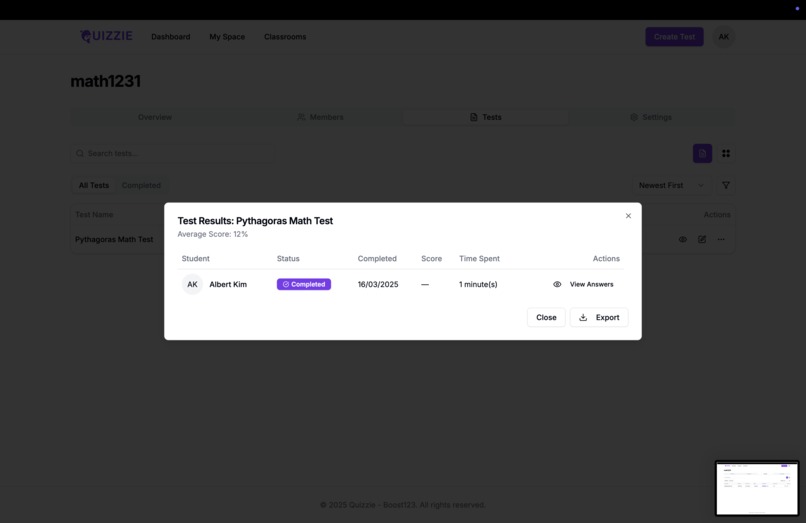Open the Newest First sort dropdown
This screenshot has width=806, height=523.
click(x=671, y=185)
